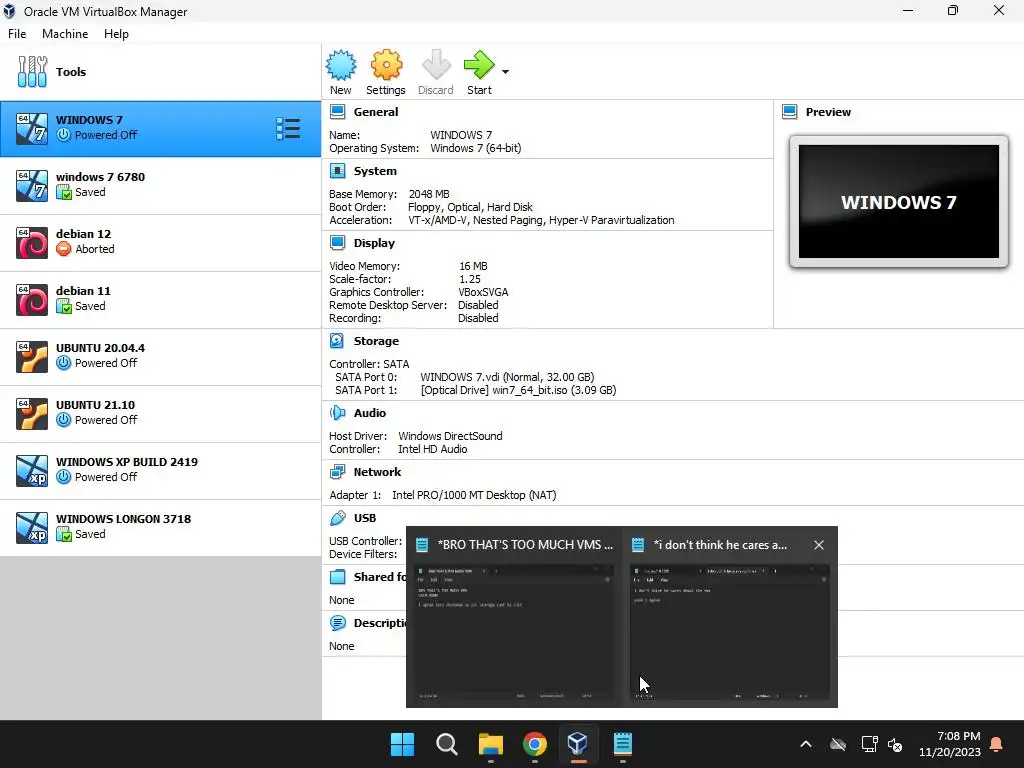Screen dimensions: 1024x768
Task: Open the Storage section header
Action: 376,341
